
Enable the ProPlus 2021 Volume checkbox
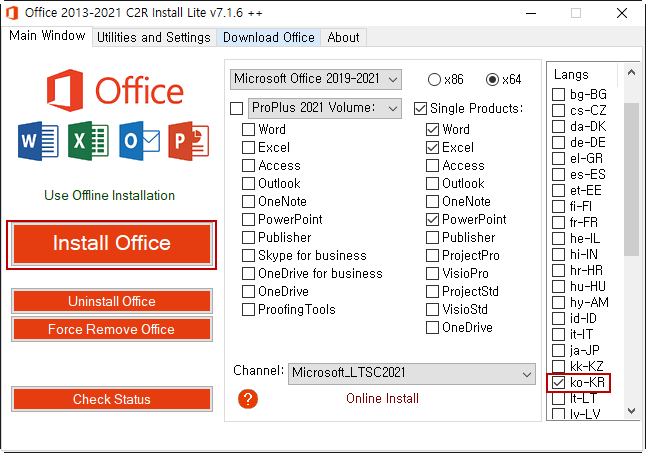pos(236,109)
